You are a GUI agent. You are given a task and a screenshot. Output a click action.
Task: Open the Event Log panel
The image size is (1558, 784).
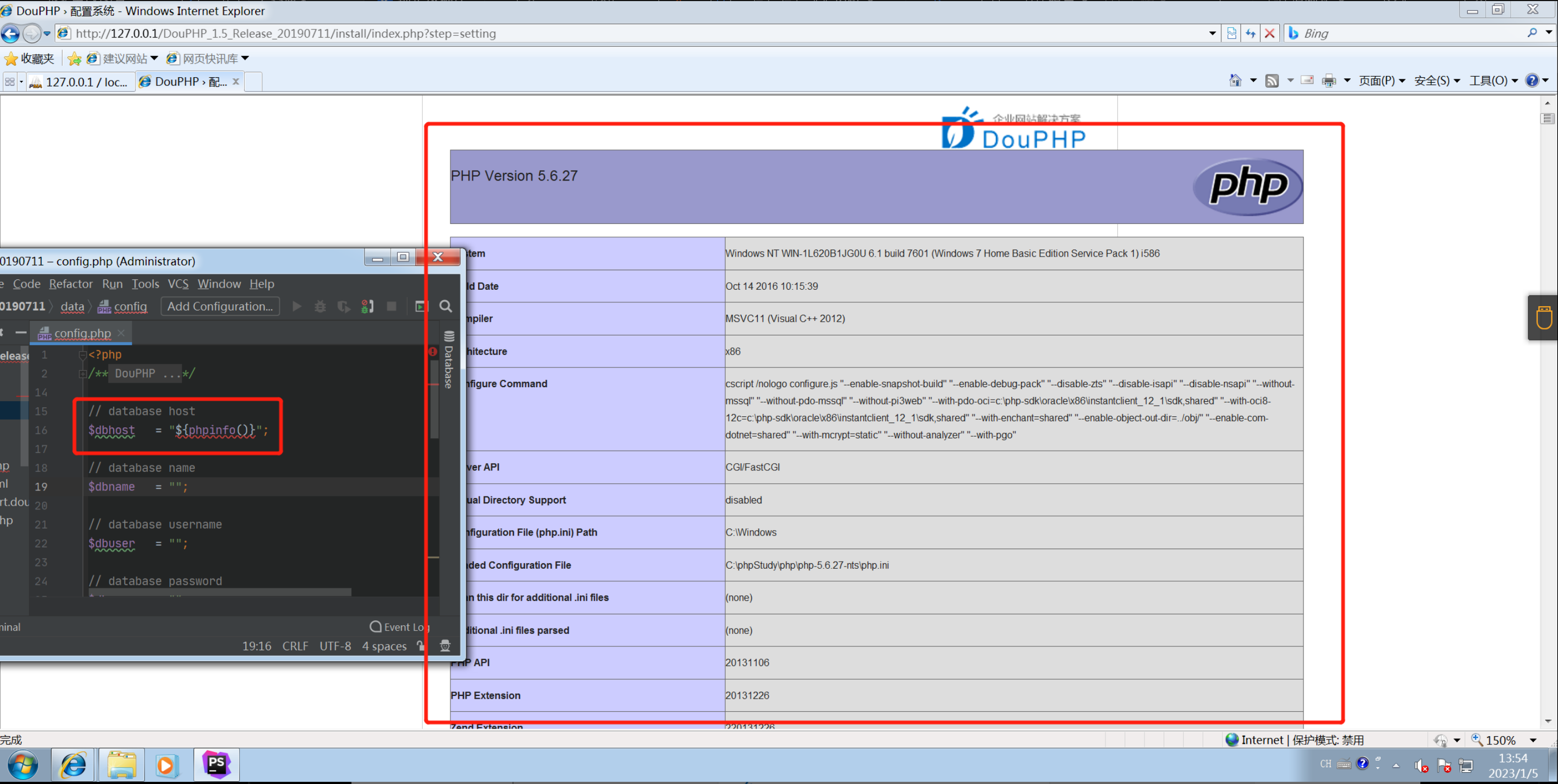coord(400,627)
